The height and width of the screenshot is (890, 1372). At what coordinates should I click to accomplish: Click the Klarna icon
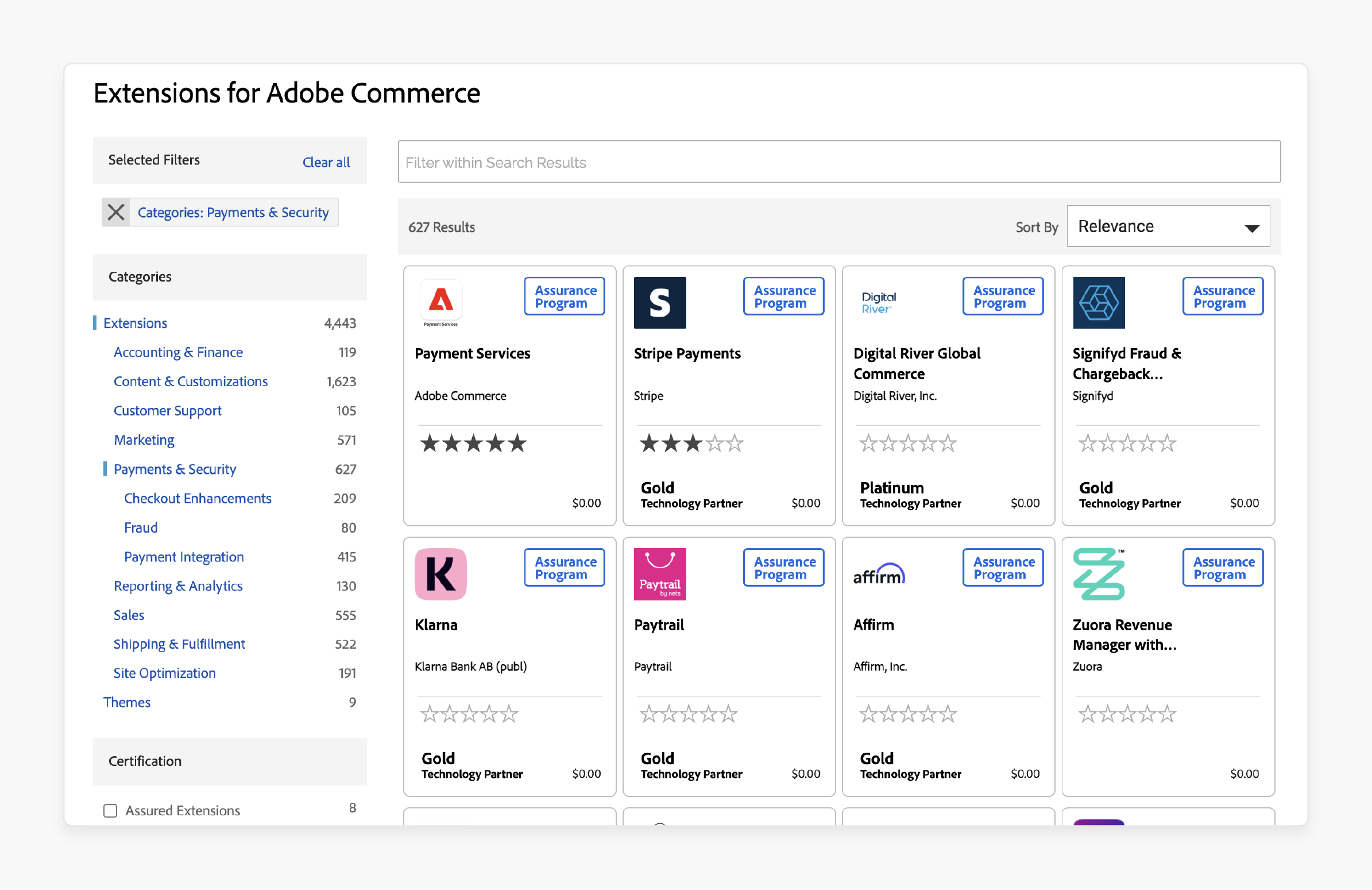(441, 574)
